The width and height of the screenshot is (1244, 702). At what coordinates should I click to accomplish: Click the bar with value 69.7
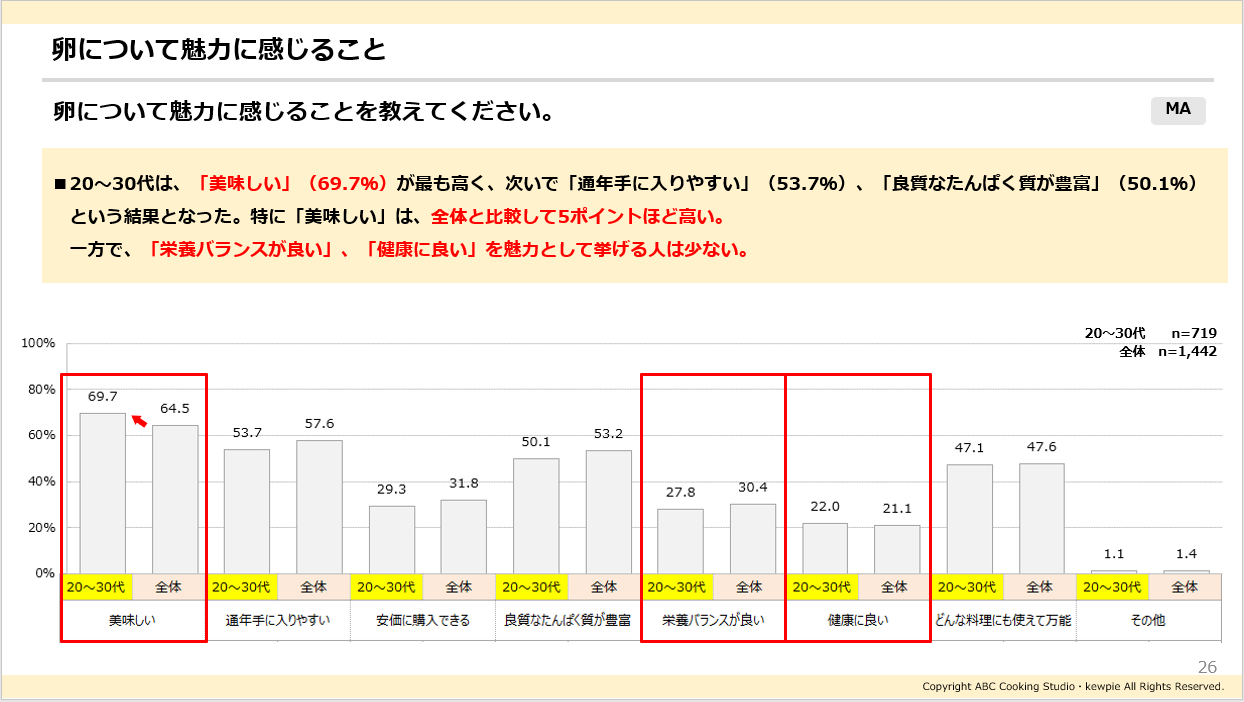[x=103, y=493]
